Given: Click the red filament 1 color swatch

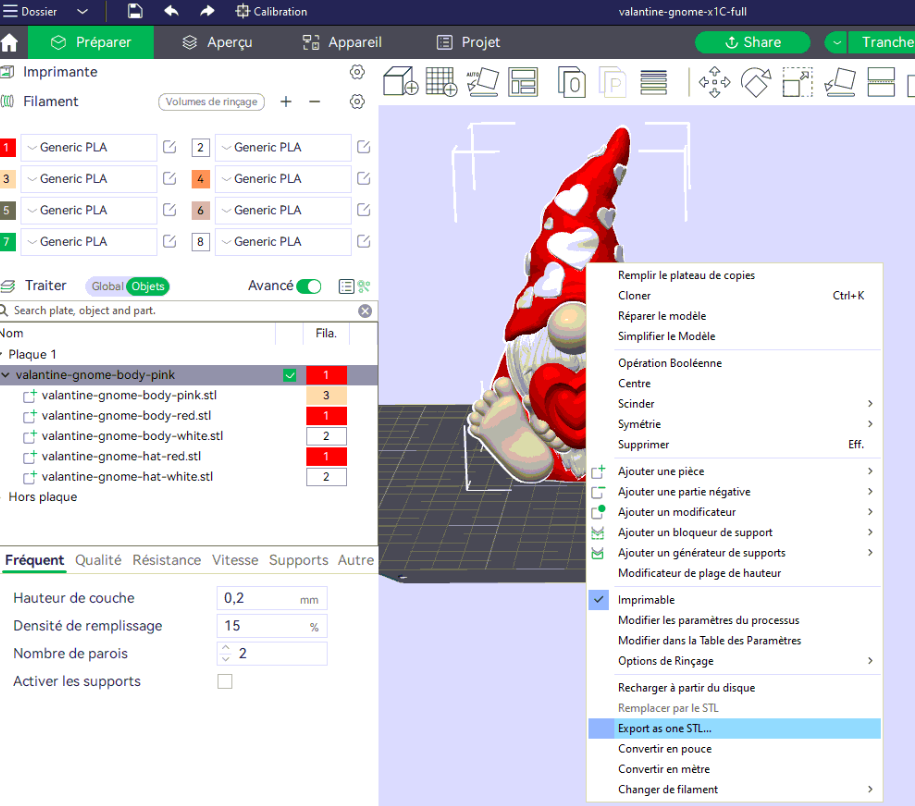Looking at the screenshot, I should point(7,147).
